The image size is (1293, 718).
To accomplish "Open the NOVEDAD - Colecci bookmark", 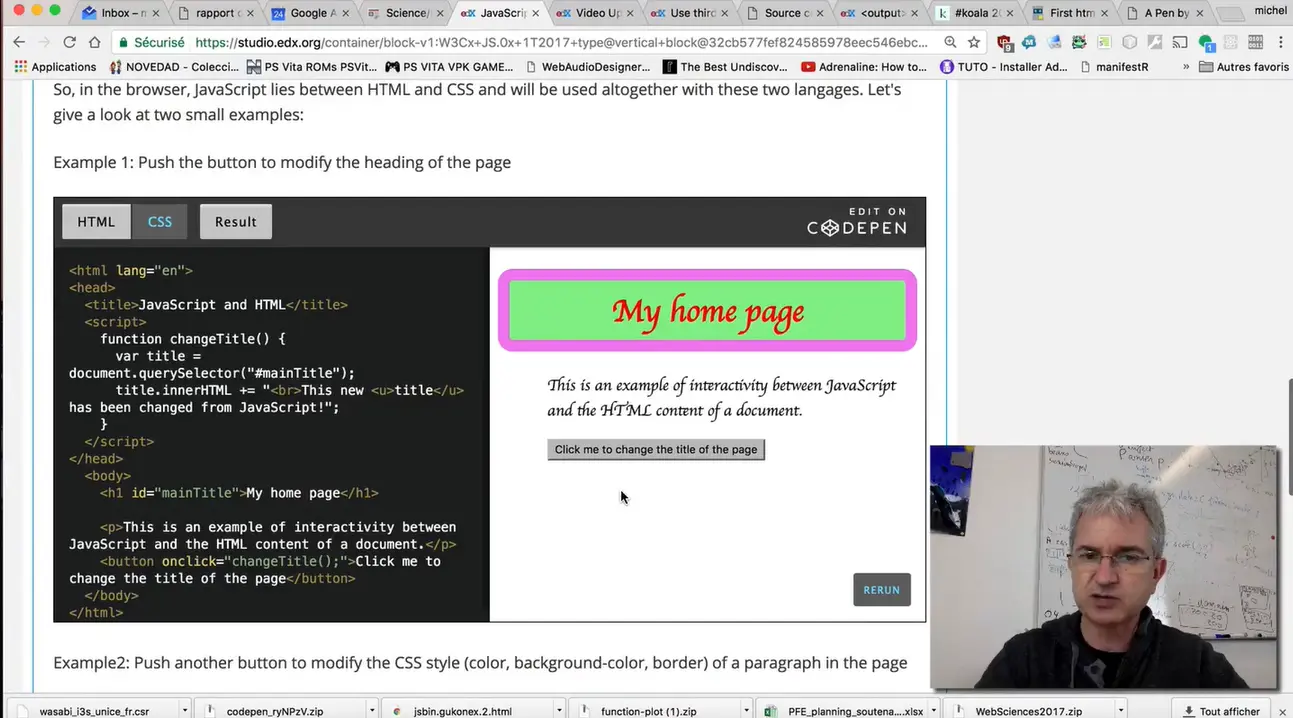I will pyautogui.click(x=174, y=67).
